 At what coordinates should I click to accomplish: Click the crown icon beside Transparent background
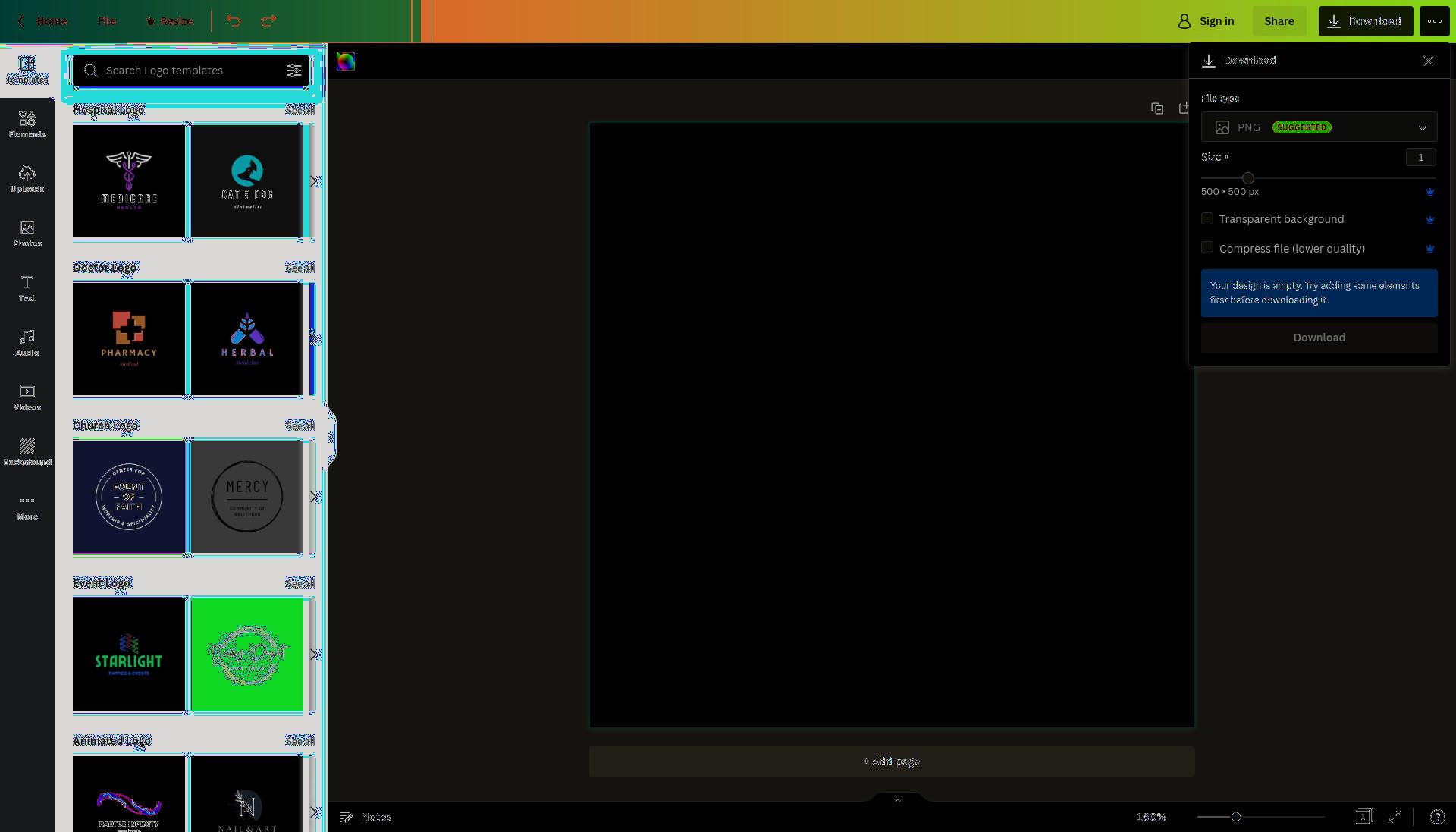pos(1430,220)
